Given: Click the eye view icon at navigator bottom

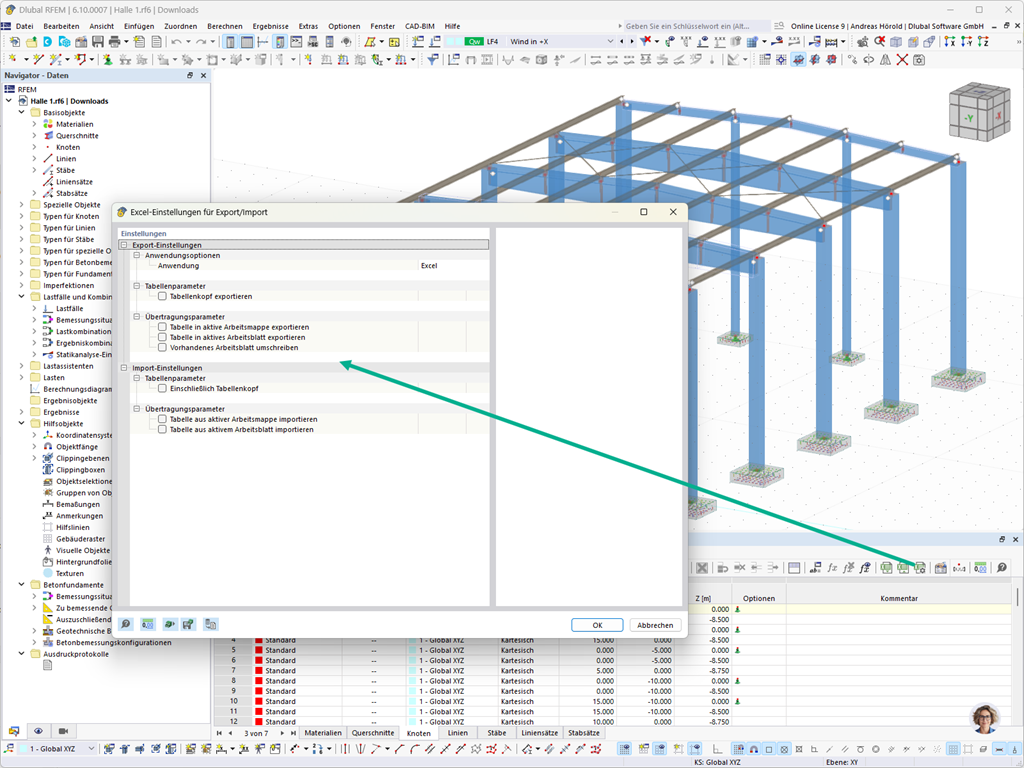Looking at the screenshot, I should [39, 731].
